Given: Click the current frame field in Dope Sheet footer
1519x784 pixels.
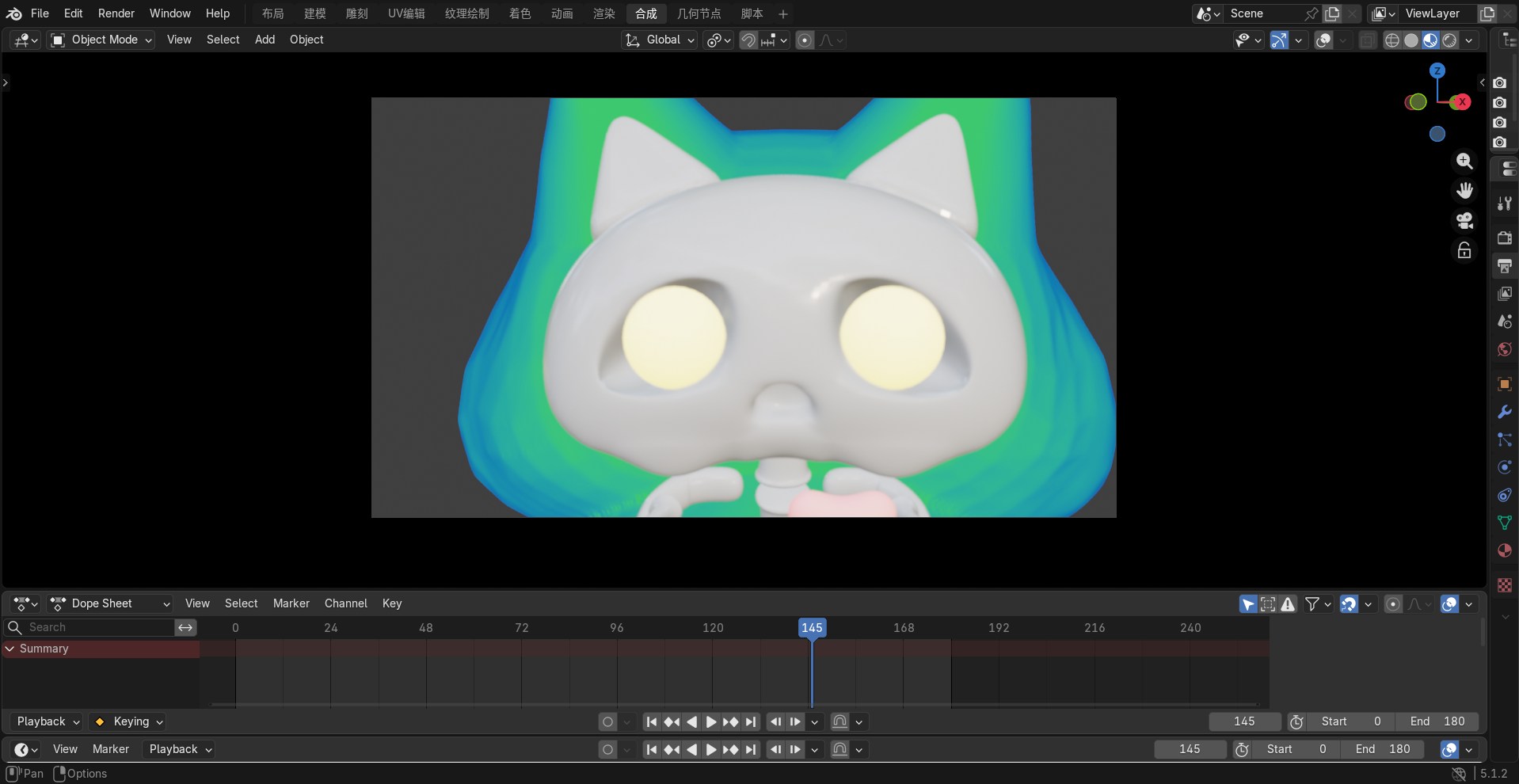Looking at the screenshot, I should [x=1244, y=721].
